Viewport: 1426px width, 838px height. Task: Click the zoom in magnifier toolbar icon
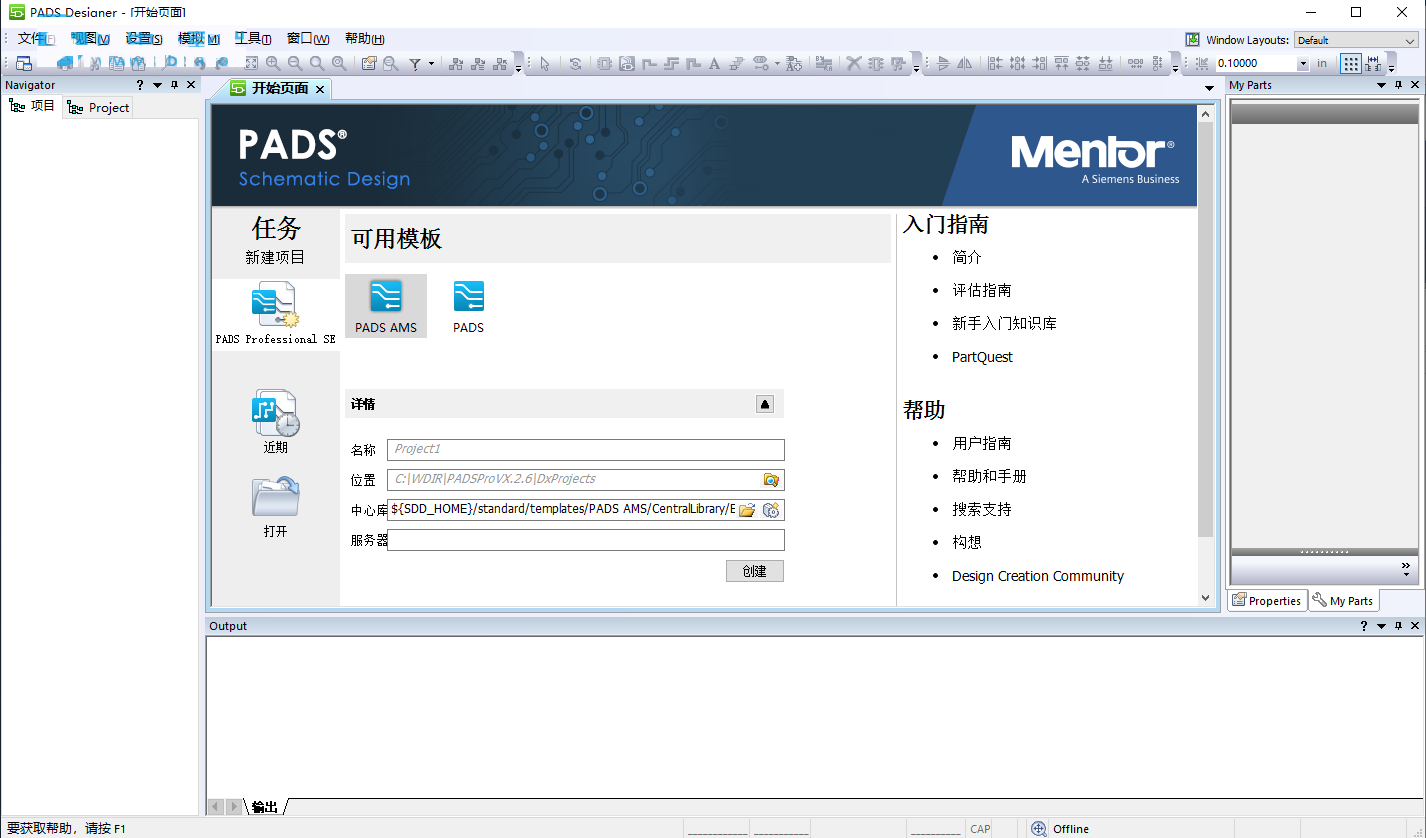click(x=273, y=63)
